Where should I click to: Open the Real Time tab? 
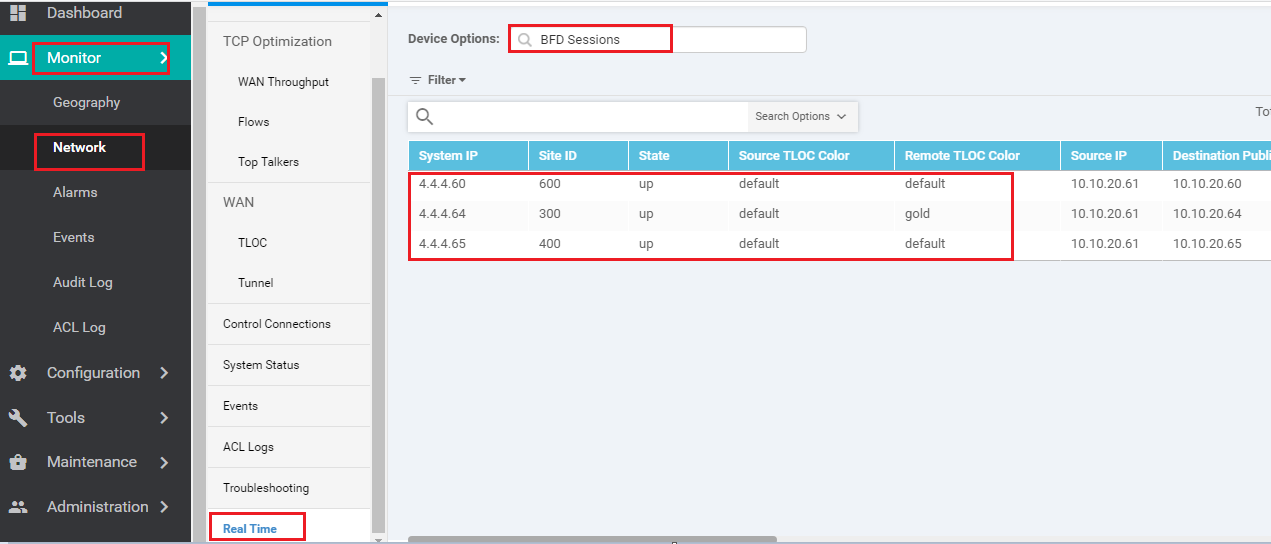[250, 528]
